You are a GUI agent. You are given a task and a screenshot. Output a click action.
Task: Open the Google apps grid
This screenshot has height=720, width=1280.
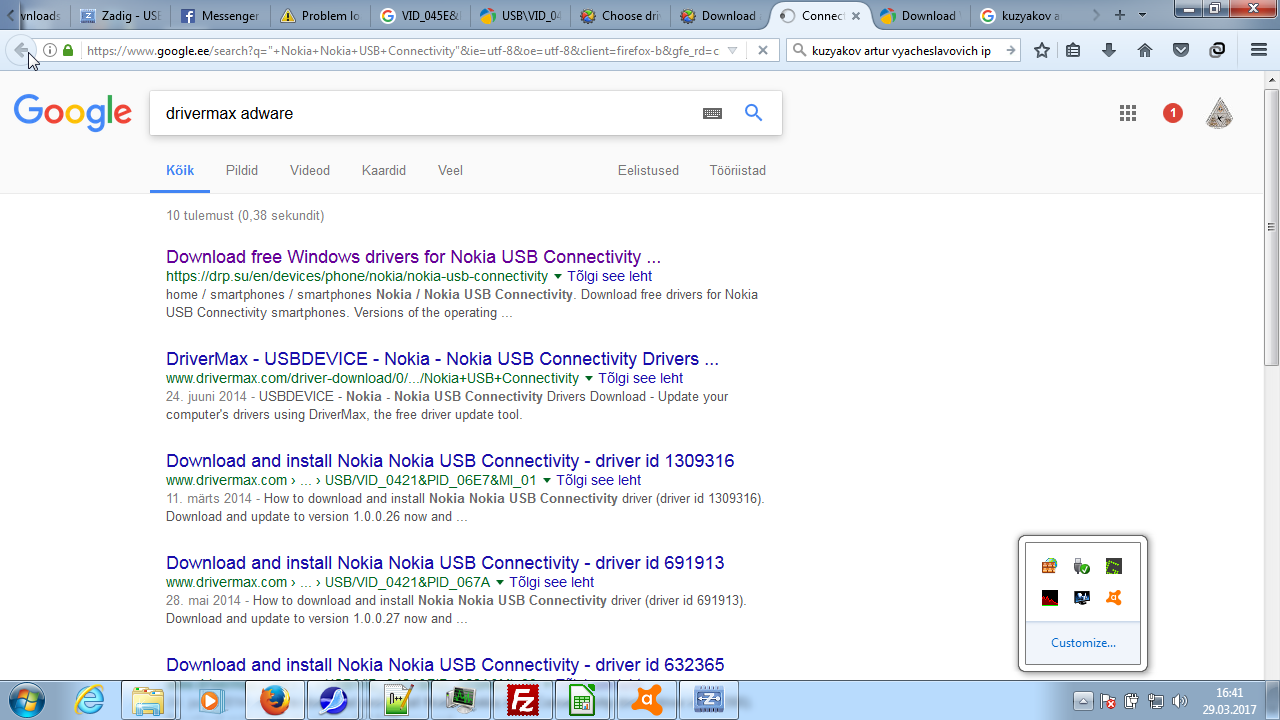[x=1128, y=113]
